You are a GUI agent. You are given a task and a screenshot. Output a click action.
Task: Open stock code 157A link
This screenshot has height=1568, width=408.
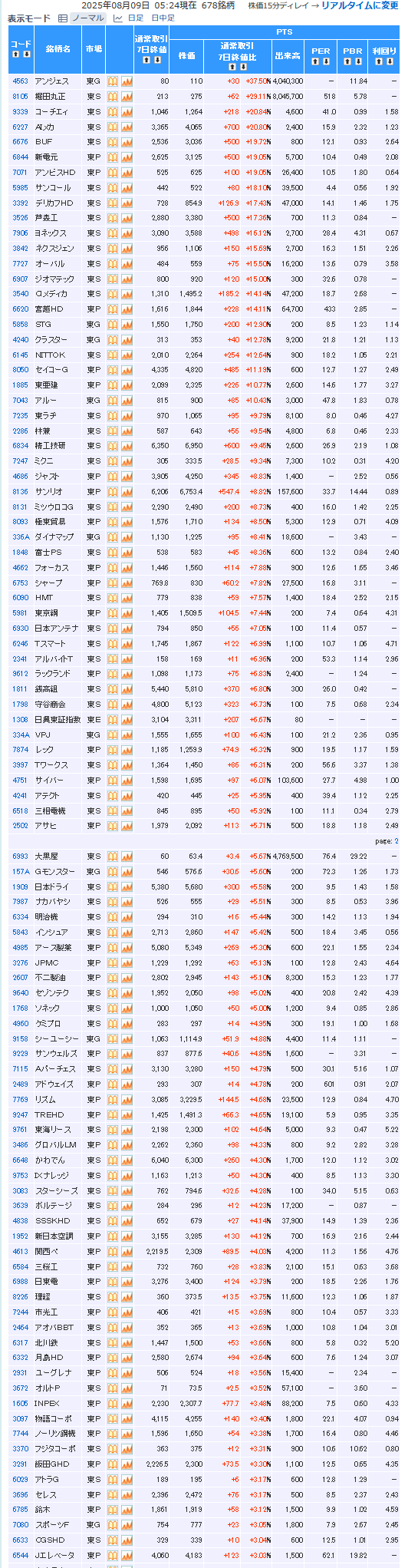(20, 872)
